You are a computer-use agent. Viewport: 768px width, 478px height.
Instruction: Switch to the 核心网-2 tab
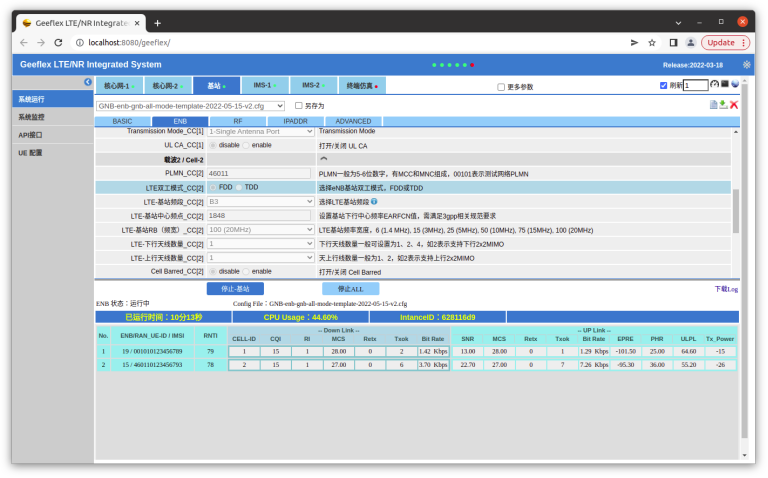coord(168,86)
